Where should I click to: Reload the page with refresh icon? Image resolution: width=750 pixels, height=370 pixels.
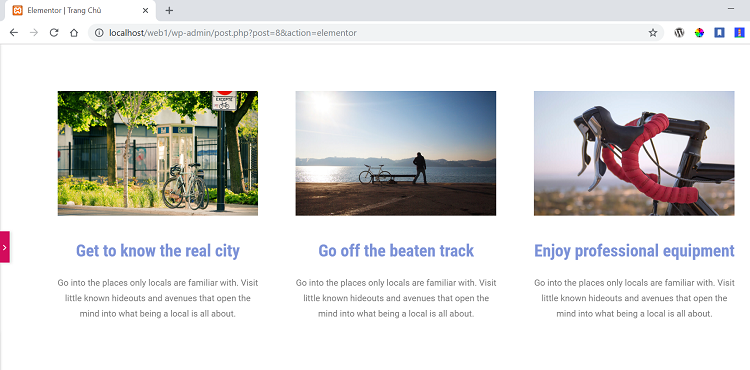click(54, 33)
